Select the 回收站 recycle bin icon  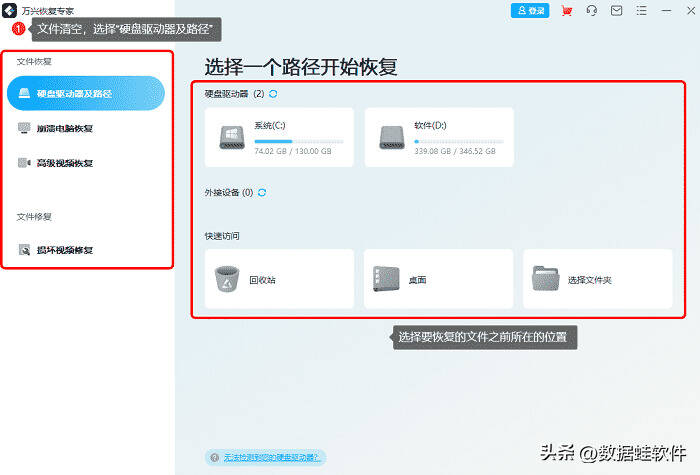pos(227,279)
